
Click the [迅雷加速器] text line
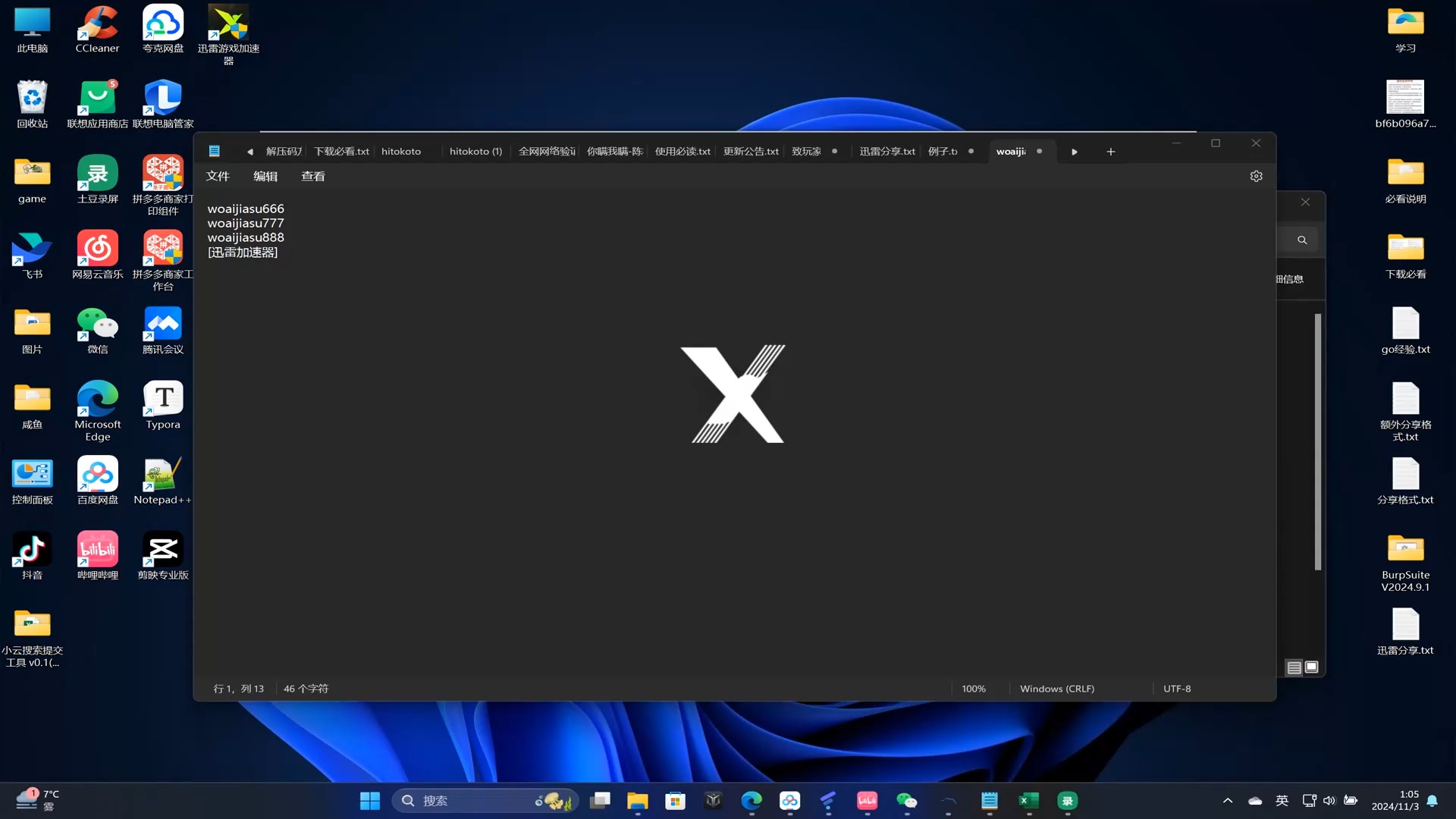click(243, 253)
